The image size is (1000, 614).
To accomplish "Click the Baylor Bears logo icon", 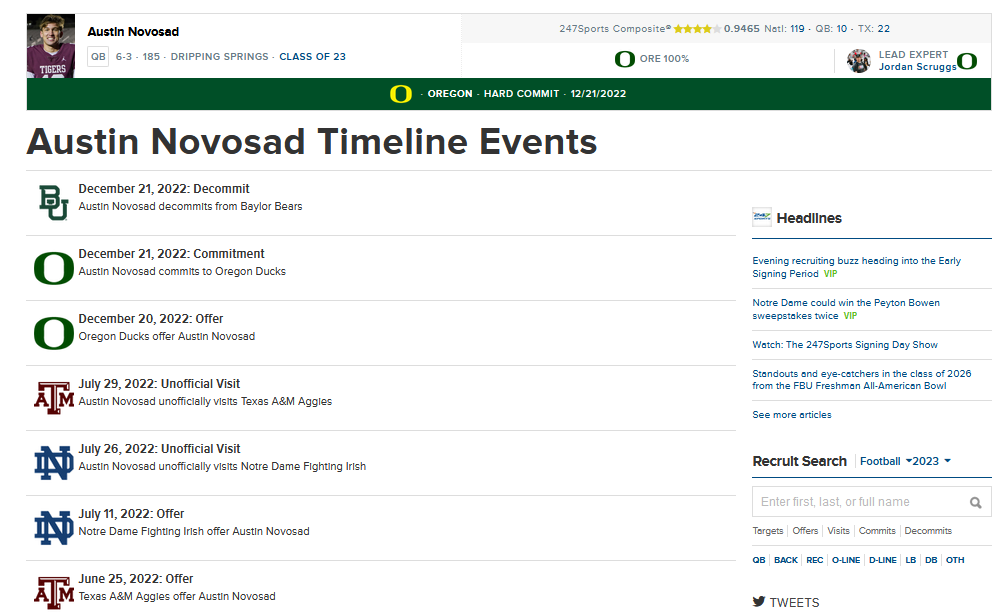I will (x=53, y=202).
